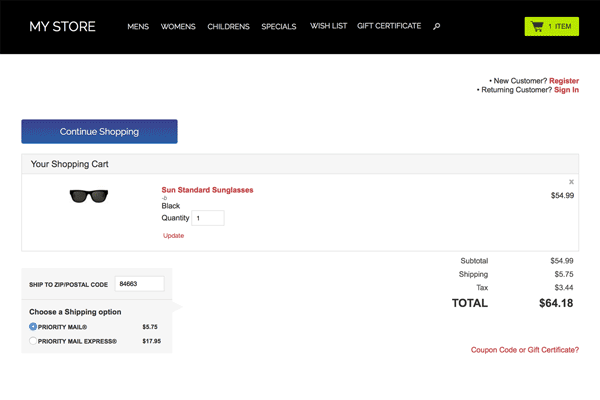The height and width of the screenshot is (400, 600).
Task: Open the Womens menu
Action: tap(178, 27)
